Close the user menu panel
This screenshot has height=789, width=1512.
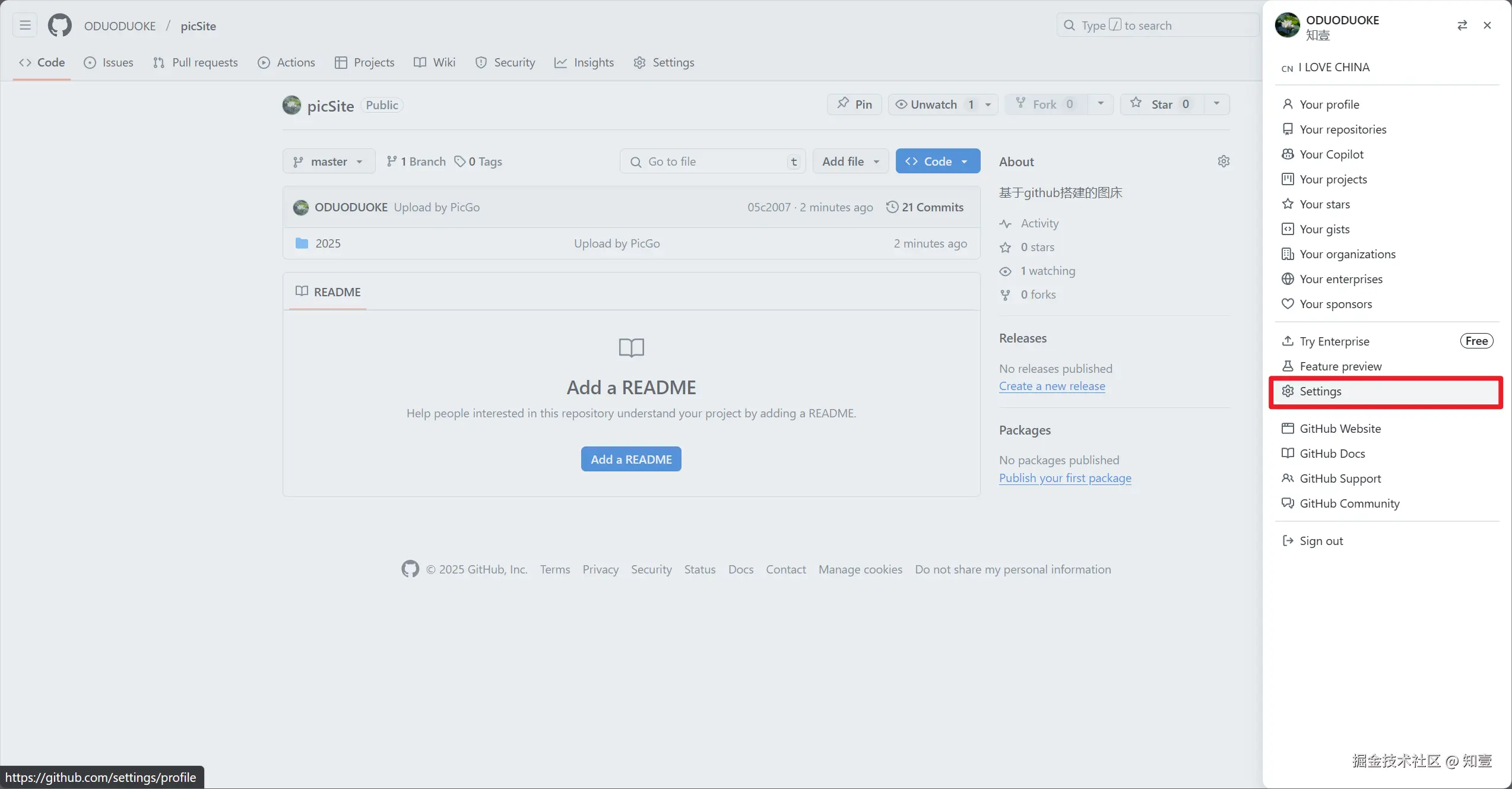click(1487, 26)
